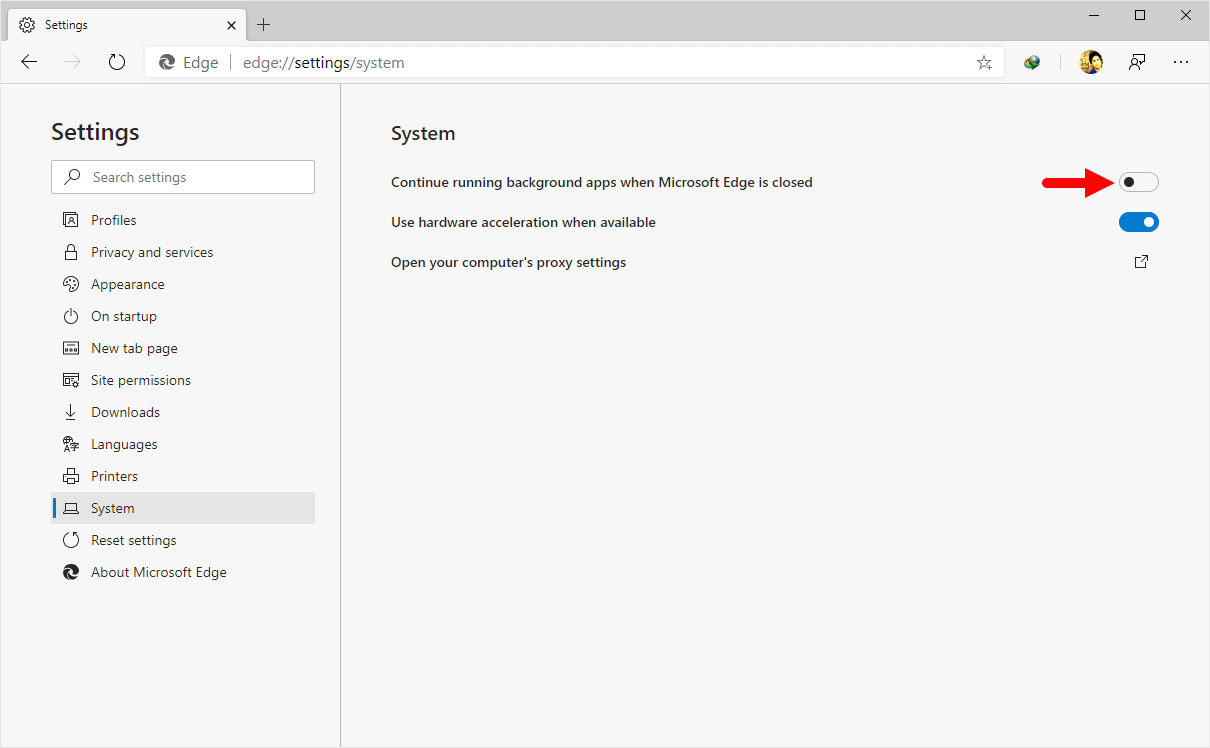Add this page to favorites star icon
The width and height of the screenshot is (1210, 748).
984,62
